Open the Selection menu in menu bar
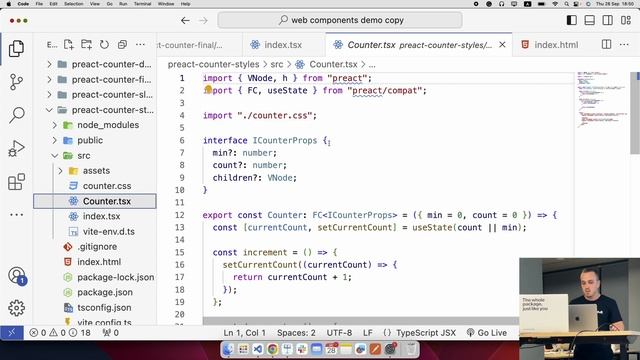This screenshot has width=640, height=360. tap(73, 4)
